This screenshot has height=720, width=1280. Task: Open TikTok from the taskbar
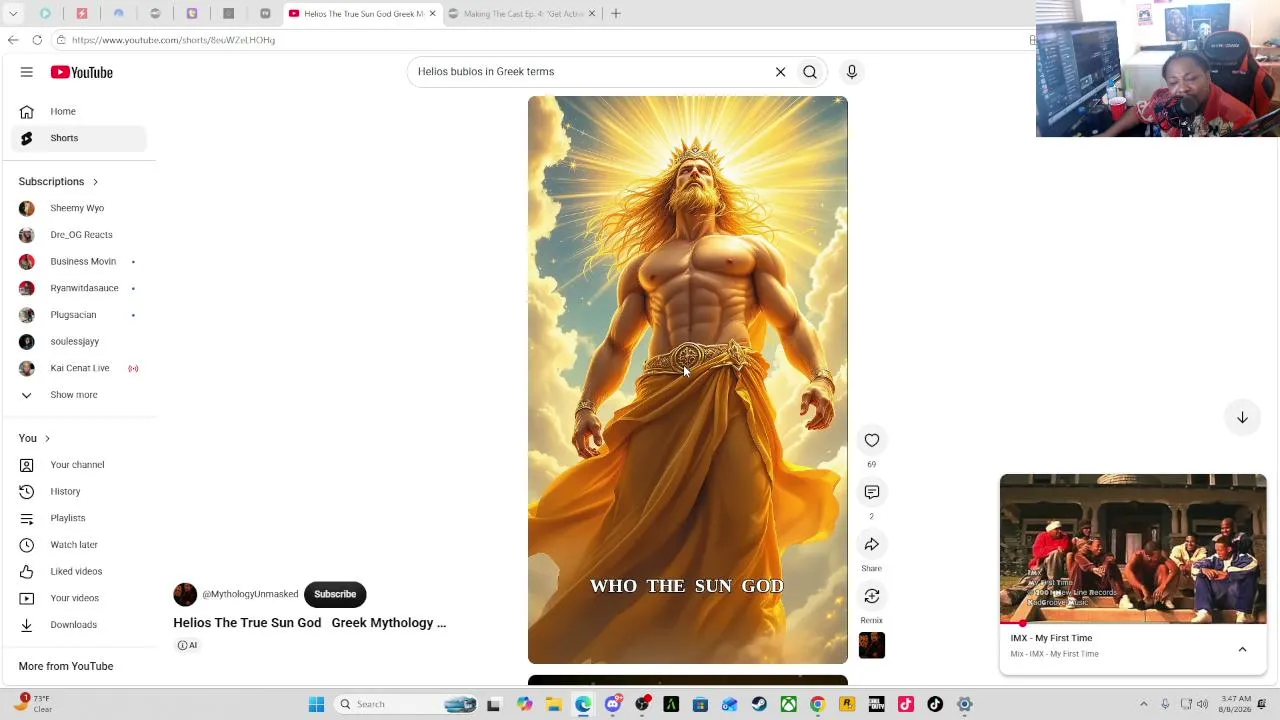[x=935, y=704]
